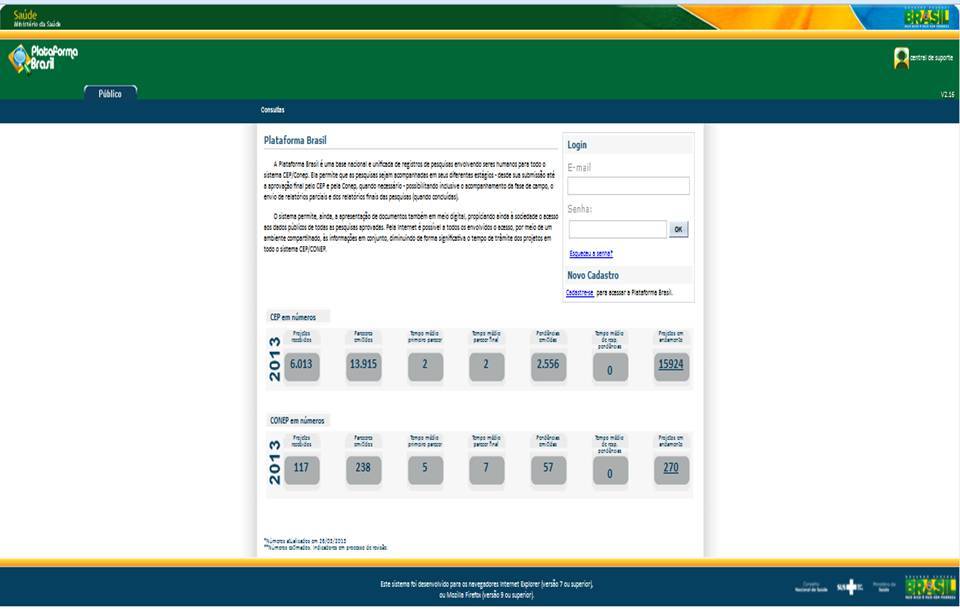Click the Brasil logo in the footer
The image size is (960, 609).
[930, 588]
